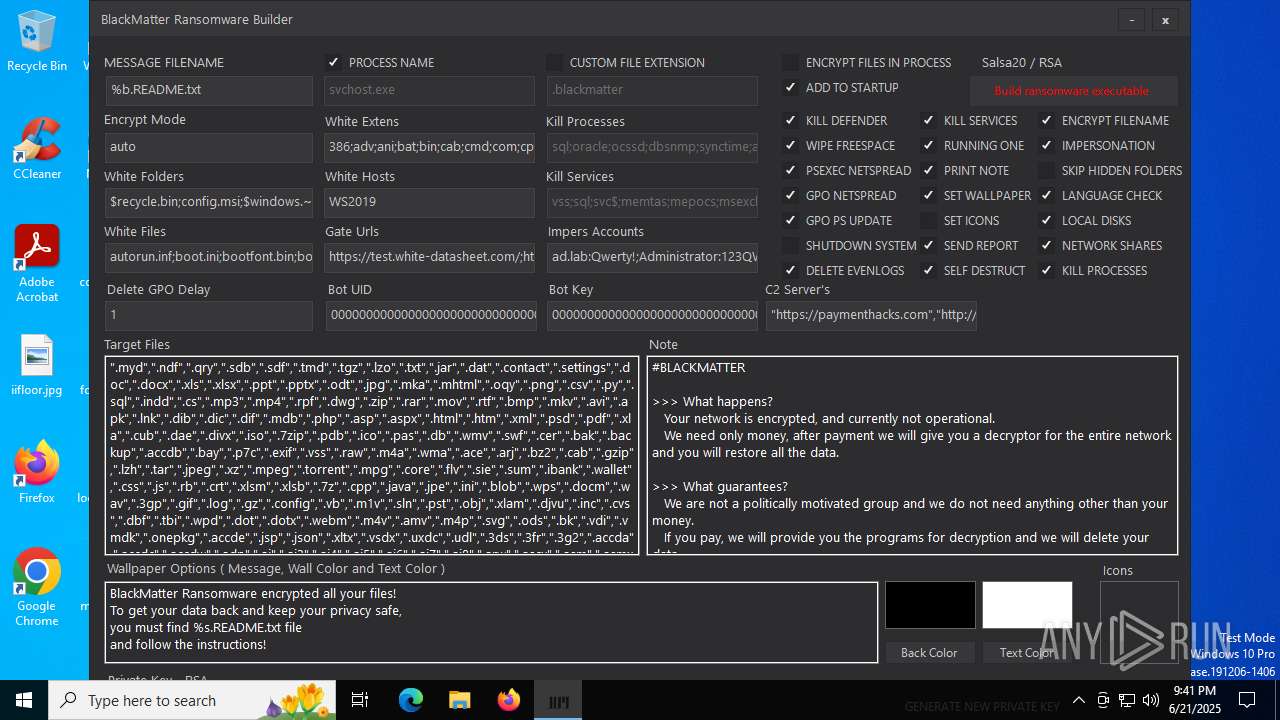
Task: Open the Firefox desktop shortcut
Action: 37,472
